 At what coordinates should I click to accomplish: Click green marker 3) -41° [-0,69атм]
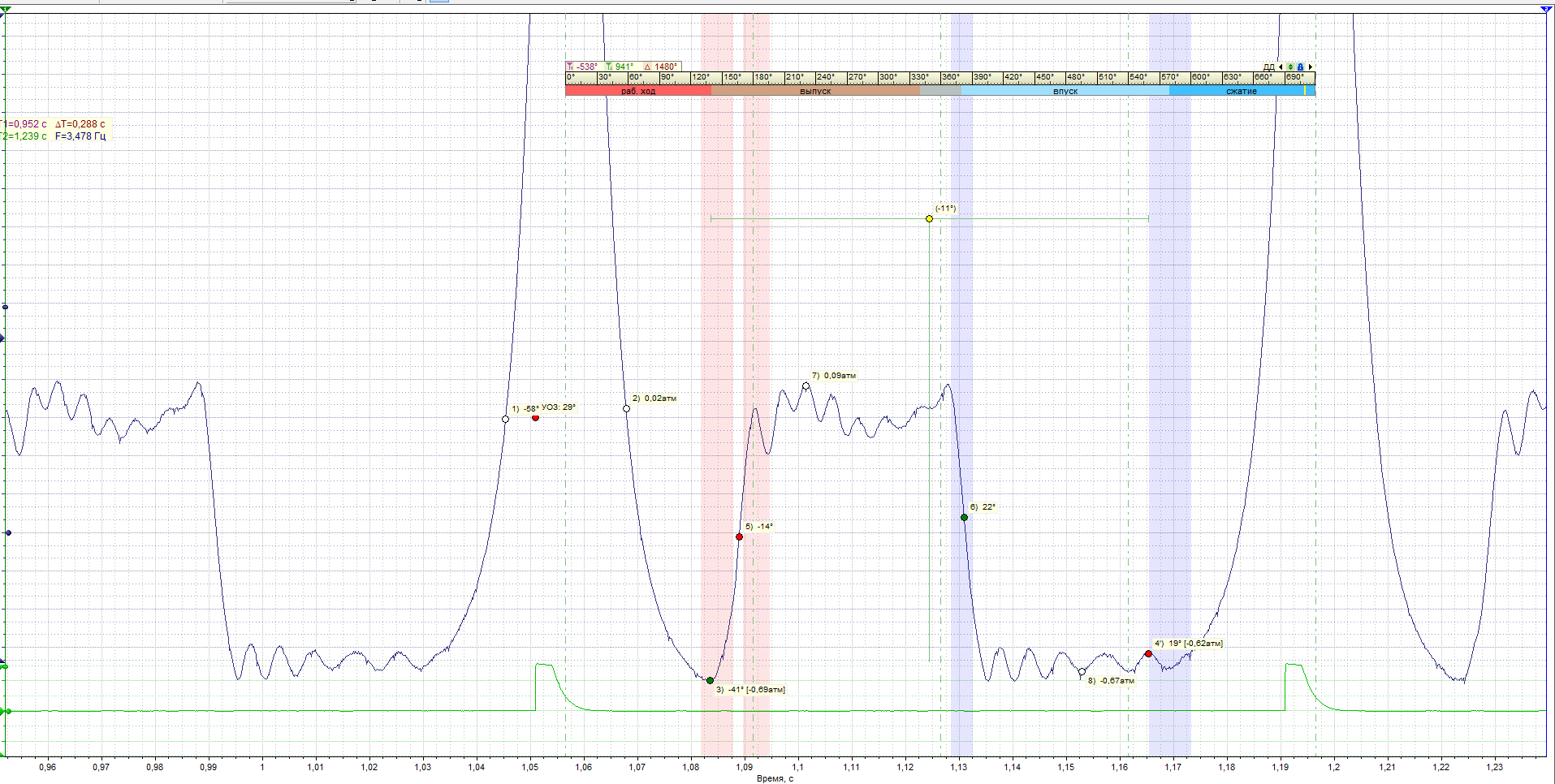point(710,680)
